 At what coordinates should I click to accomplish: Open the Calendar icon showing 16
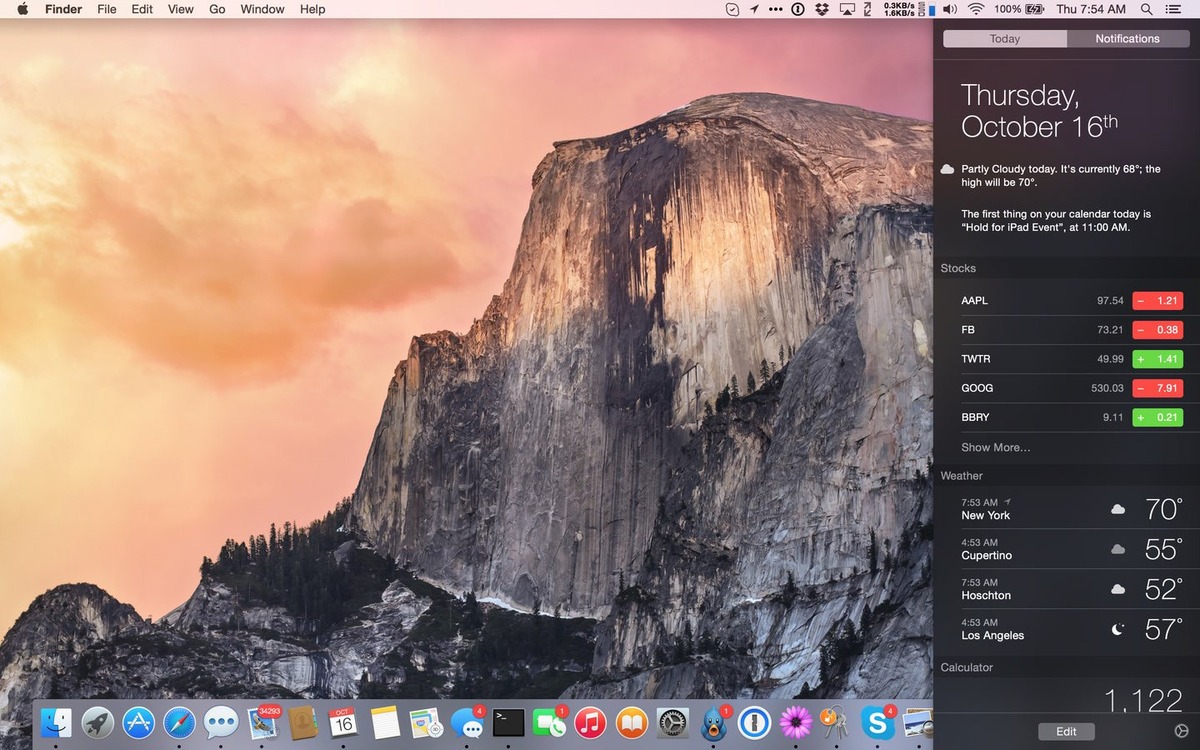tap(344, 722)
